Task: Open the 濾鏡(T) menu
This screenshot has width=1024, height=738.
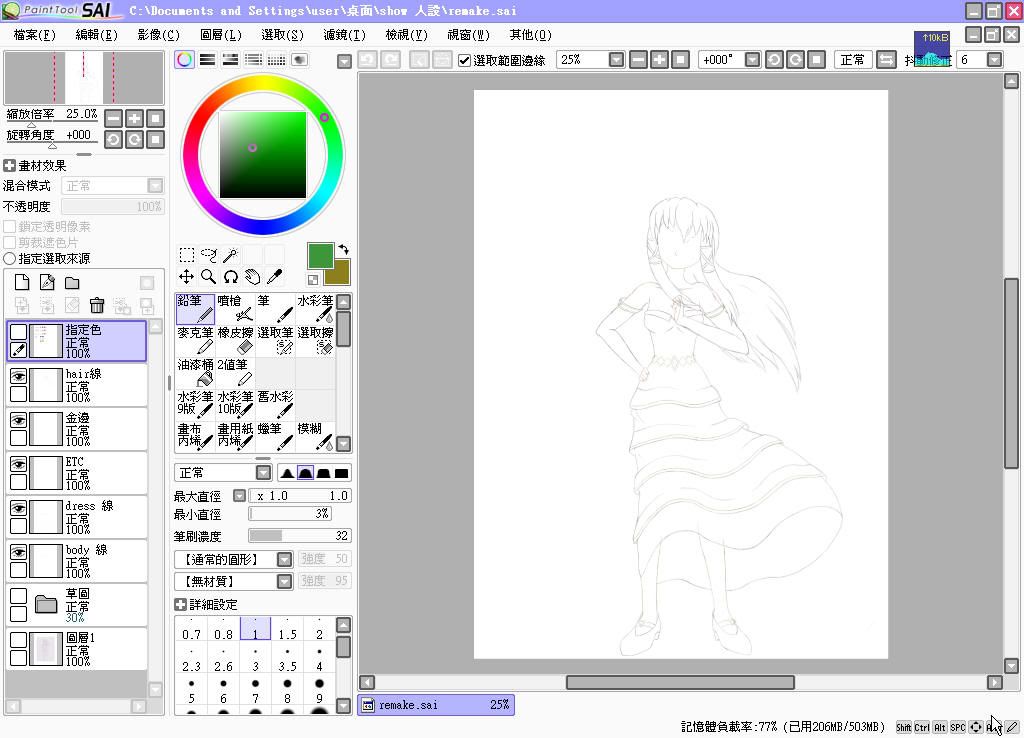Action: coord(344,35)
